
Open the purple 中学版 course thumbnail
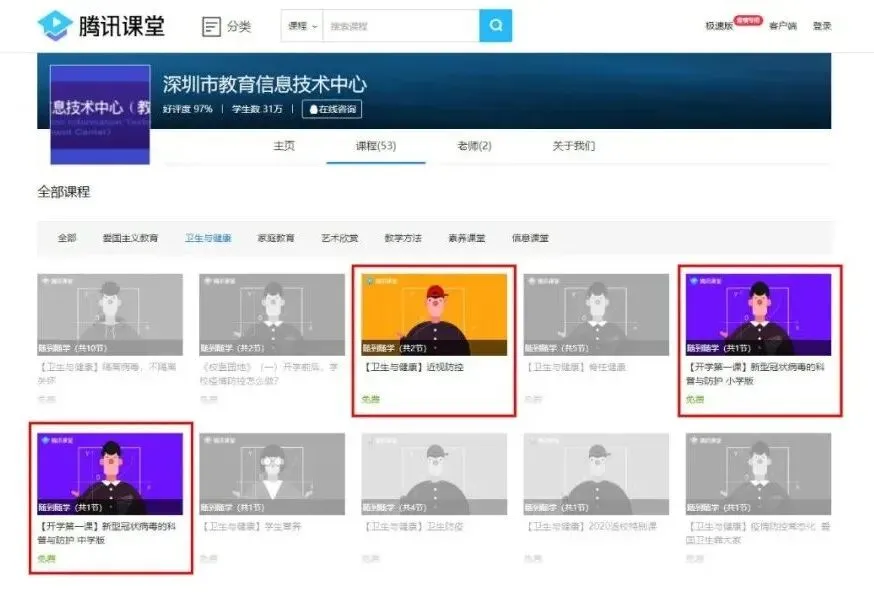pos(110,474)
